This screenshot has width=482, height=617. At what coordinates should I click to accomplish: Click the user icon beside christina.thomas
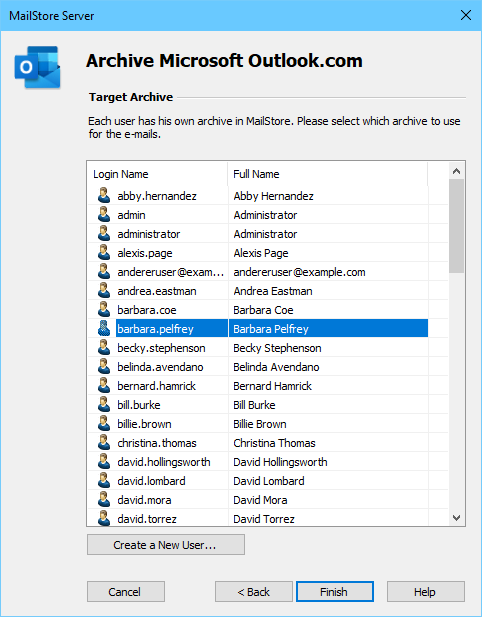(x=104, y=442)
